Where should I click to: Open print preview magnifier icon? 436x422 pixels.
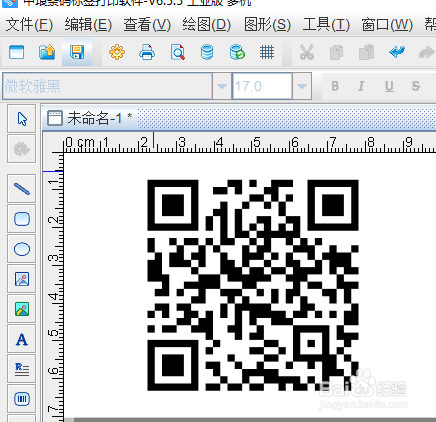tap(178, 52)
